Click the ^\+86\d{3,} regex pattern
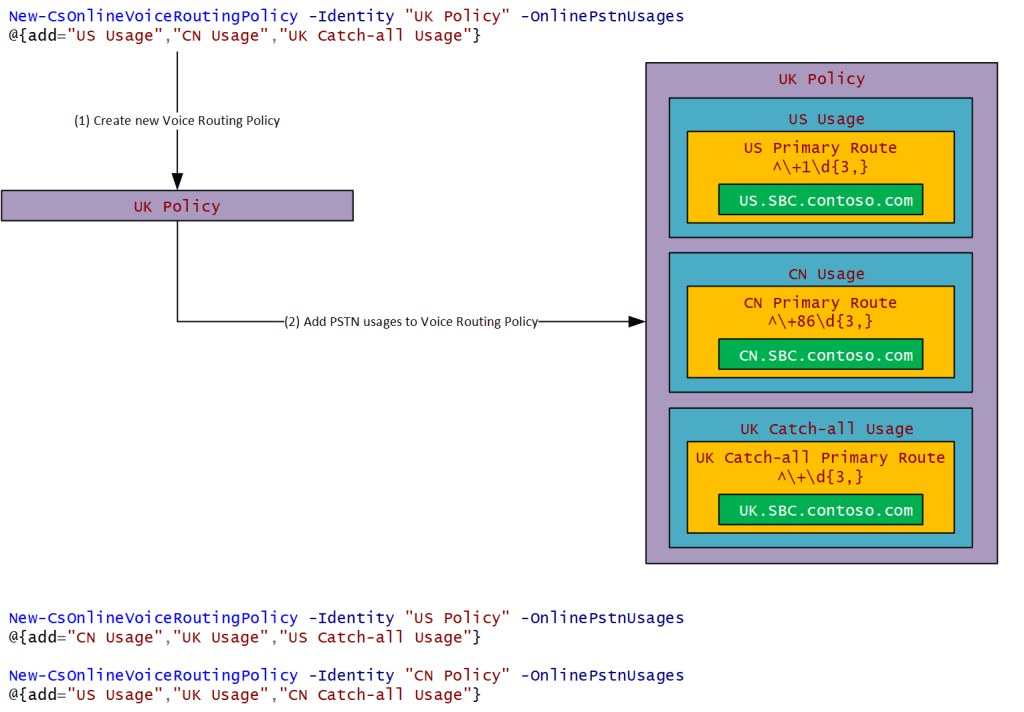1024x712 pixels. tap(820, 322)
